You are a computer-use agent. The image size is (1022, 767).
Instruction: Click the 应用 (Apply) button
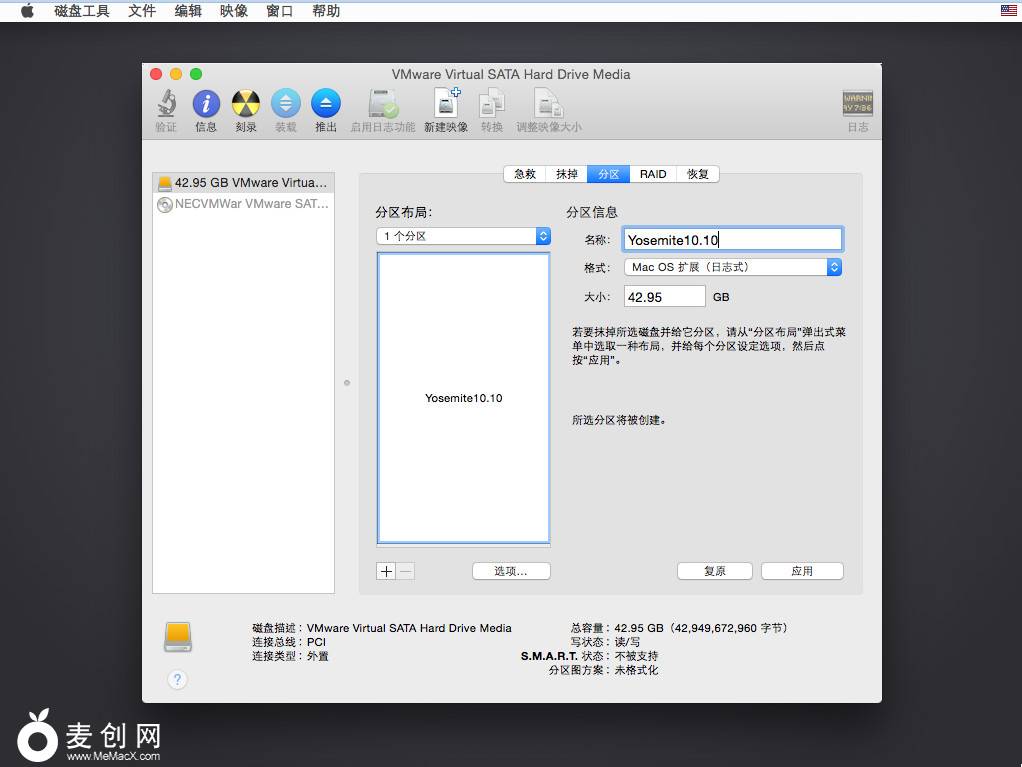[802, 571]
